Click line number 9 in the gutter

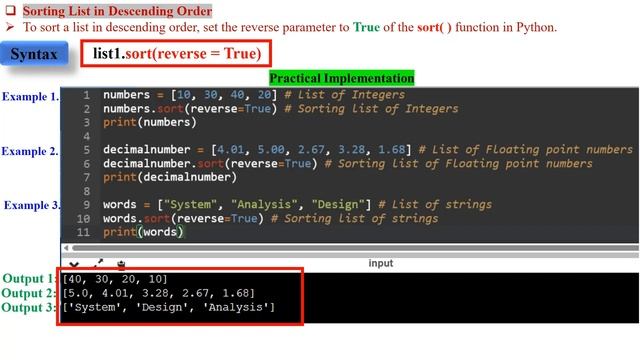tap(87, 204)
